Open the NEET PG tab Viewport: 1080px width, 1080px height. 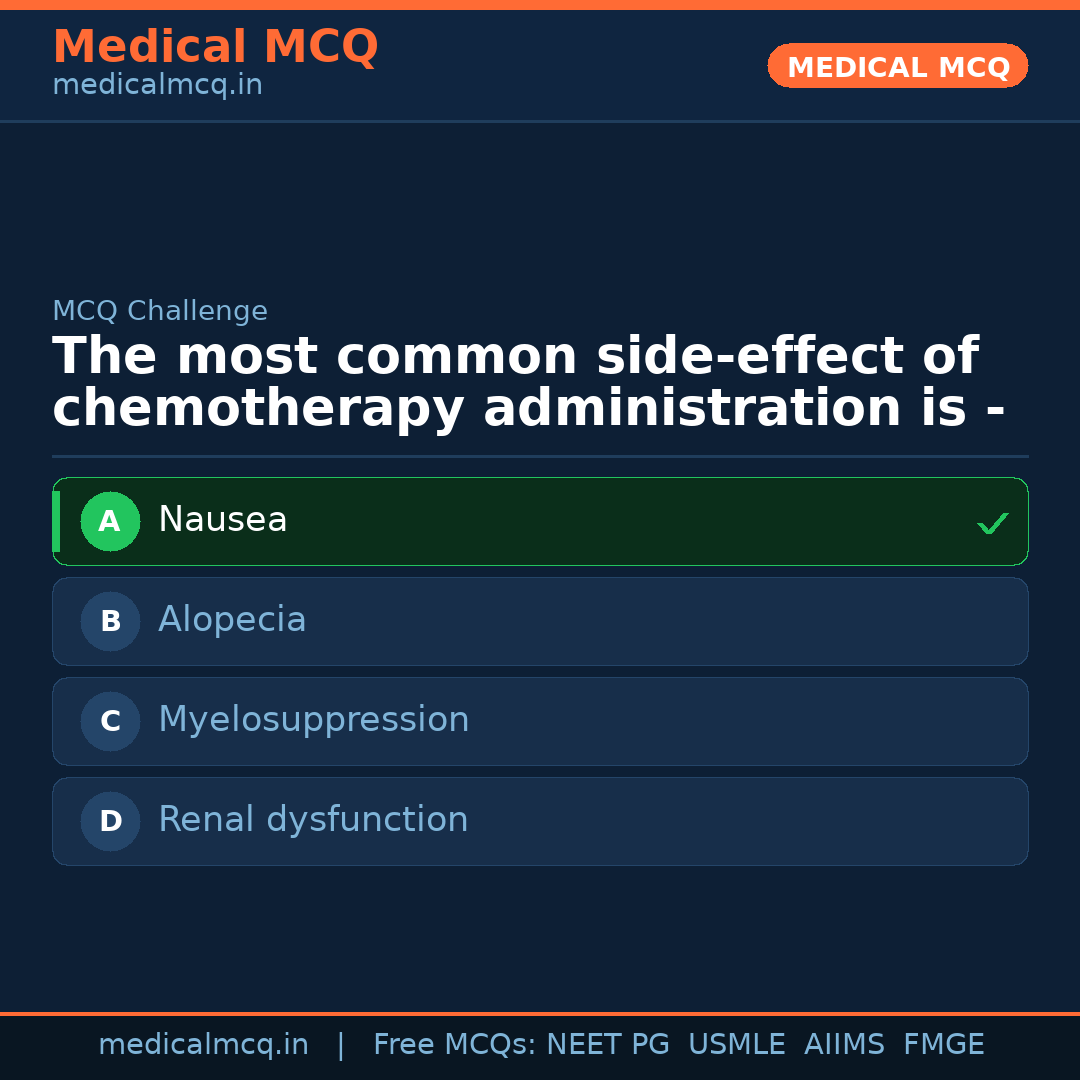click(x=607, y=1043)
